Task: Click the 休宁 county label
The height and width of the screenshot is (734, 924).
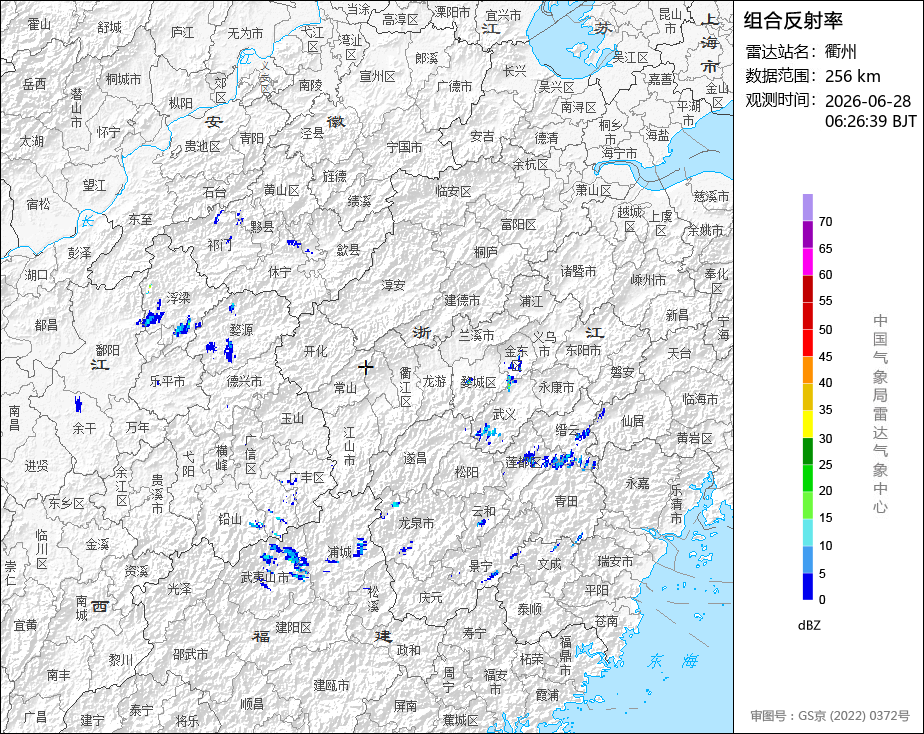Action: click(279, 272)
